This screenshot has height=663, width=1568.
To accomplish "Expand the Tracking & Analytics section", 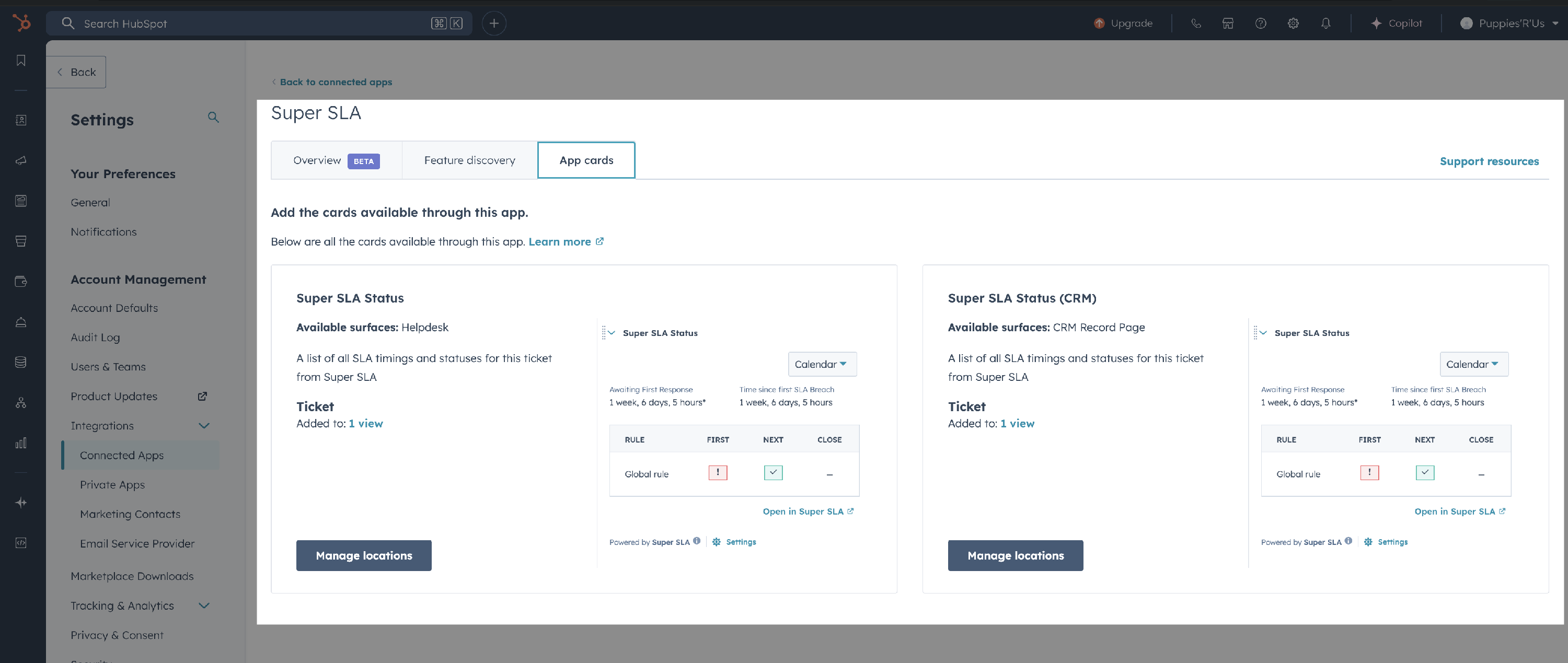I will pyautogui.click(x=204, y=605).
